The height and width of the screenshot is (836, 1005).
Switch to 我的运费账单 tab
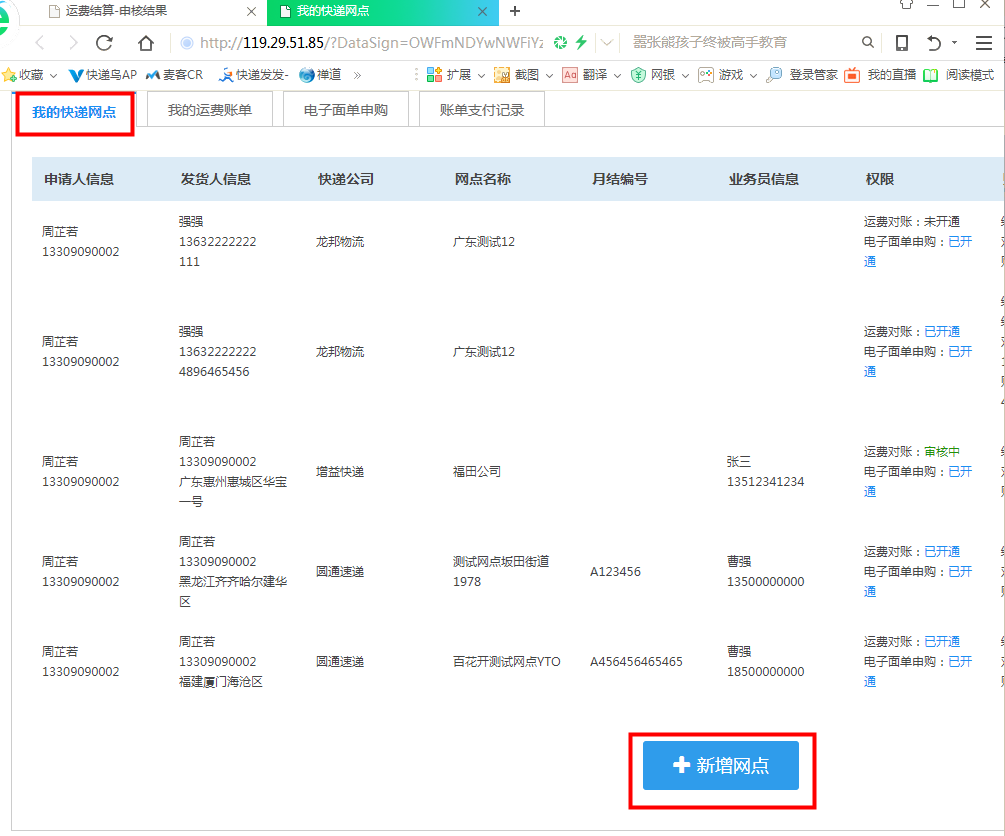(210, 110)
